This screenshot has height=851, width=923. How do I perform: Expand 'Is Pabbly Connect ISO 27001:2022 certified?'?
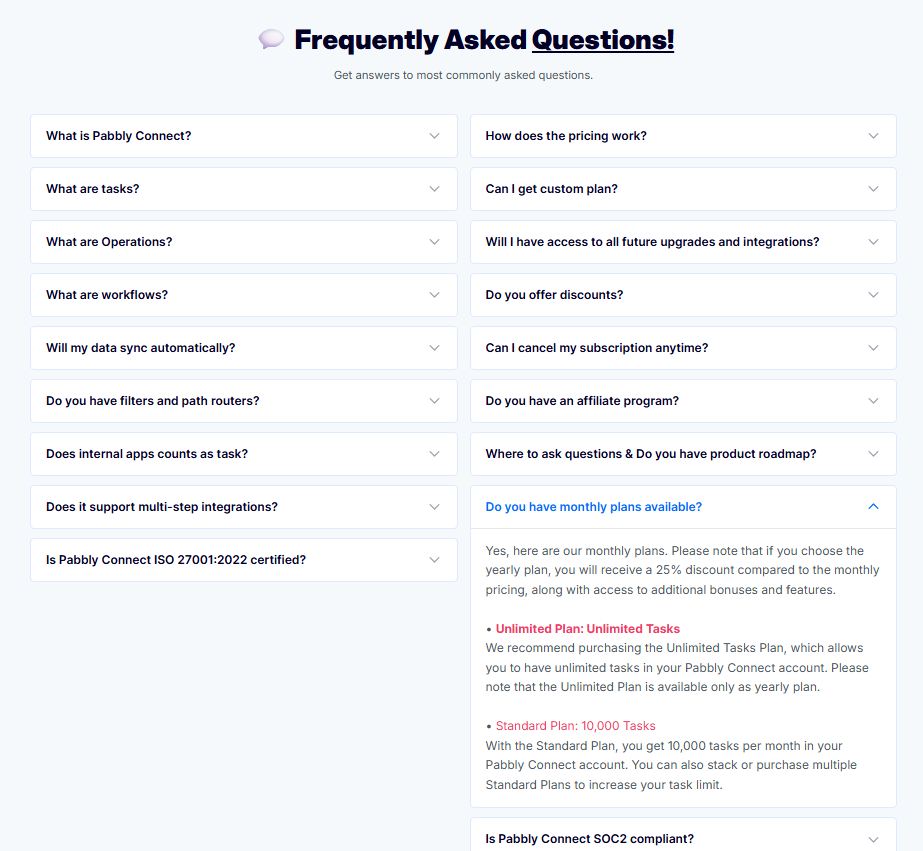(x=244, y=560)
